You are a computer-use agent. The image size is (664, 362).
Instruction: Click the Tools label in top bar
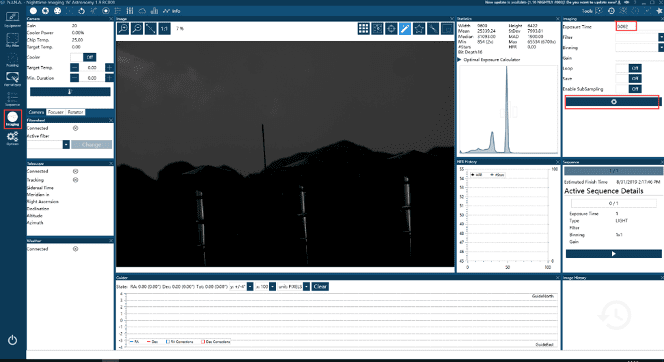point(587,11)
